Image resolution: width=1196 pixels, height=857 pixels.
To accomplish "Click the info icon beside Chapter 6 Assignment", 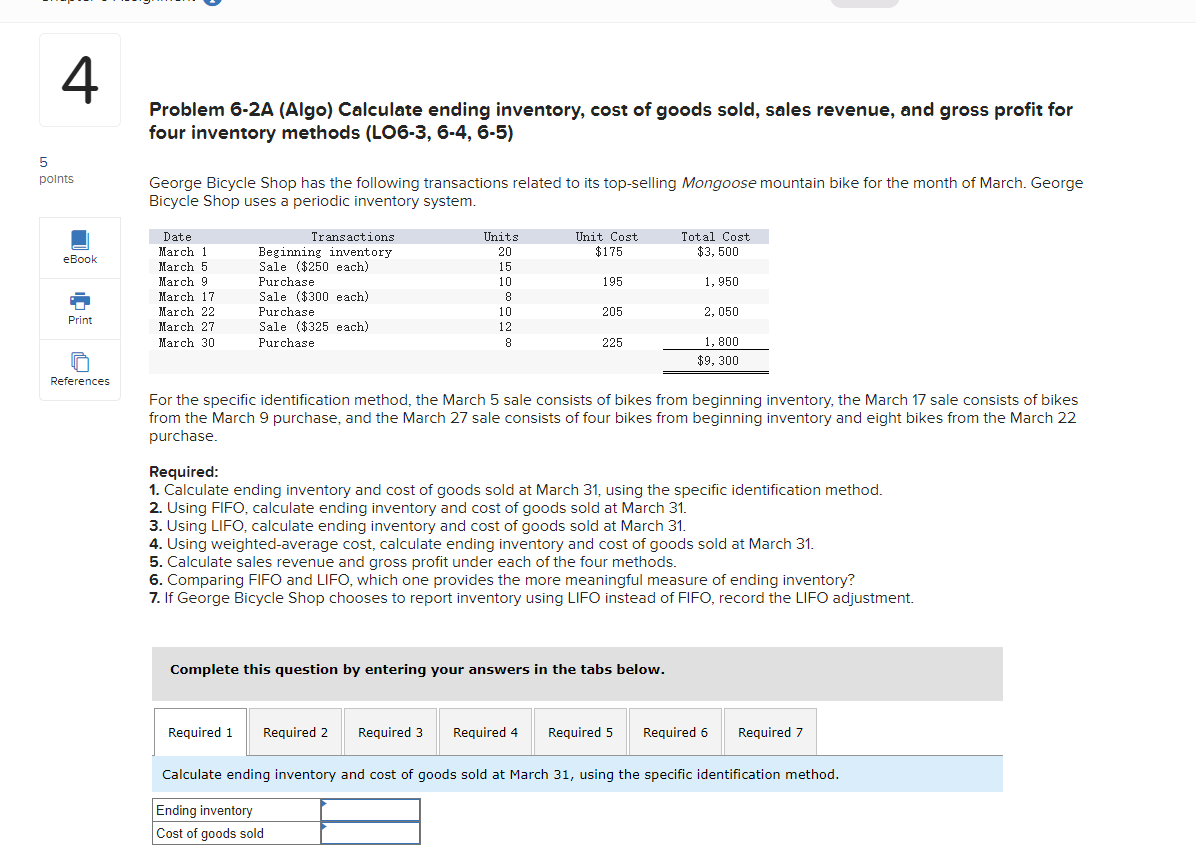I will 208,3.
